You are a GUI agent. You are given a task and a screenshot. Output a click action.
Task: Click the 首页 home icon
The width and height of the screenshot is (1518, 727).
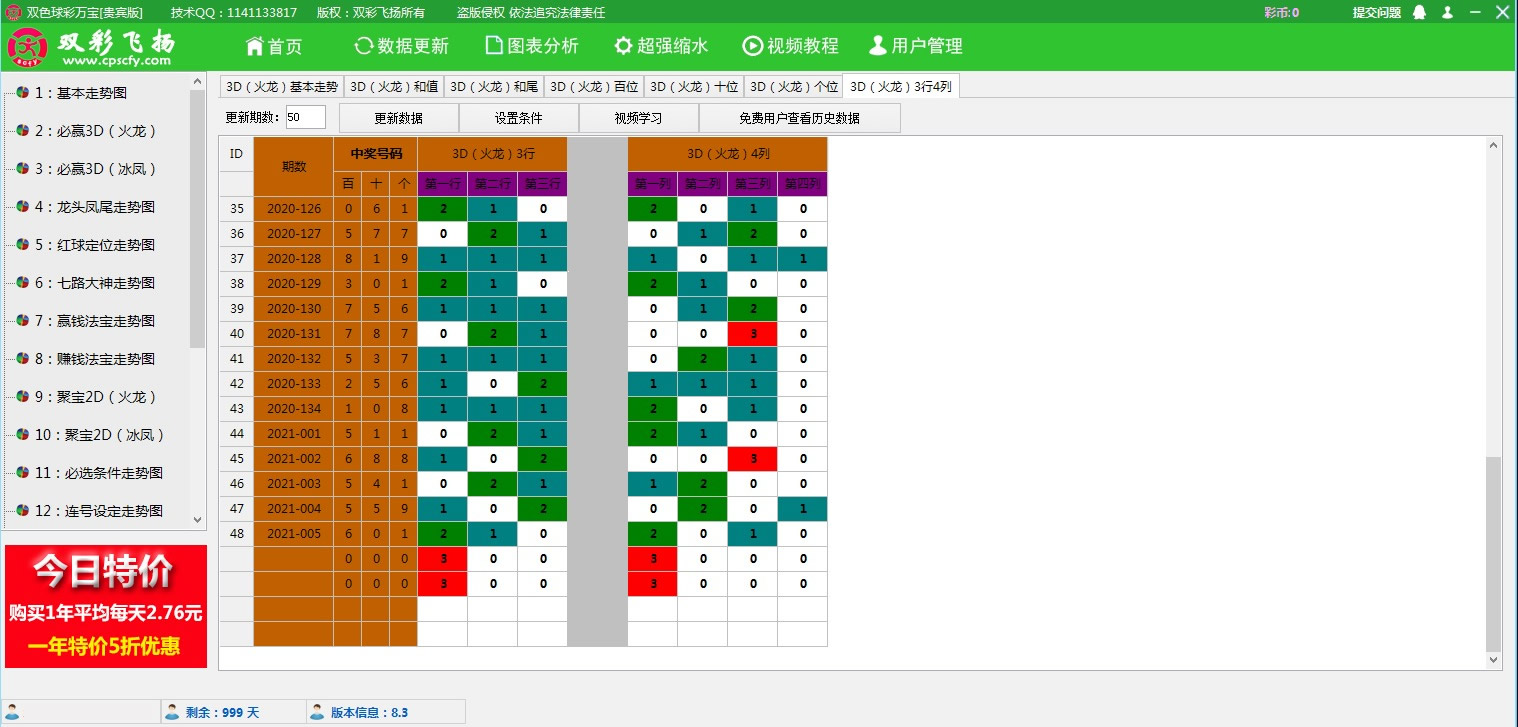(x=255, y=45)
